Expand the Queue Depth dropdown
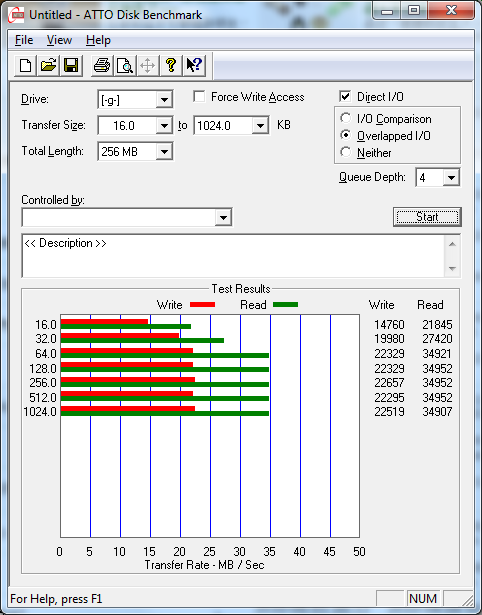 click(451, 178)
